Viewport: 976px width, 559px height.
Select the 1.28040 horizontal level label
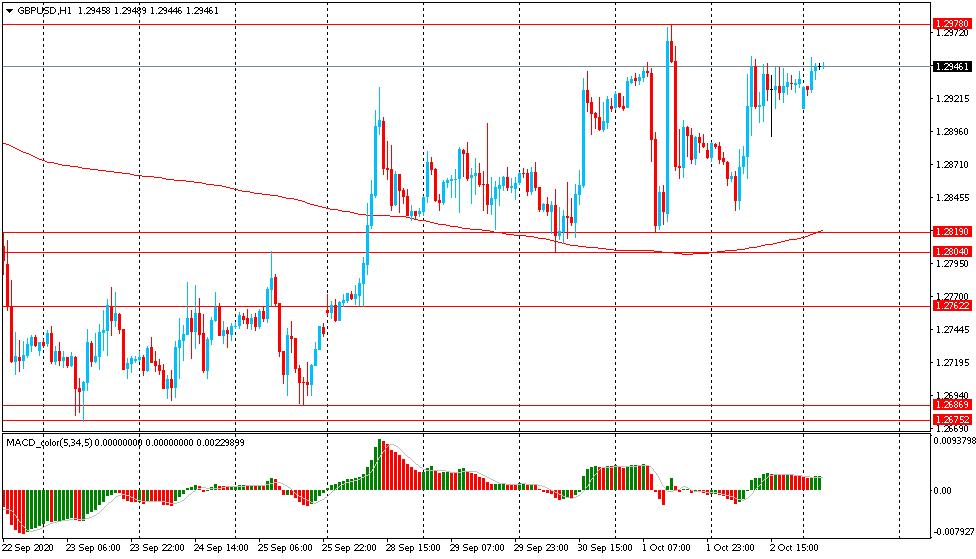[x=952, y=251]
